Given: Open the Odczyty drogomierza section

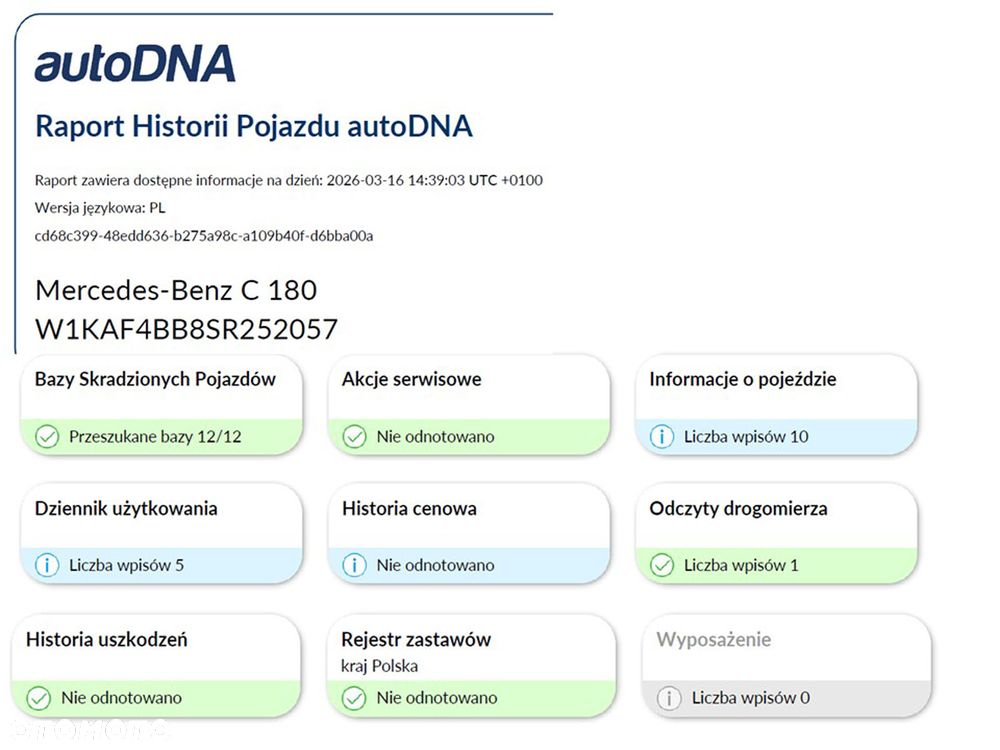Looking at the screenshot, I should pos(776,534).
